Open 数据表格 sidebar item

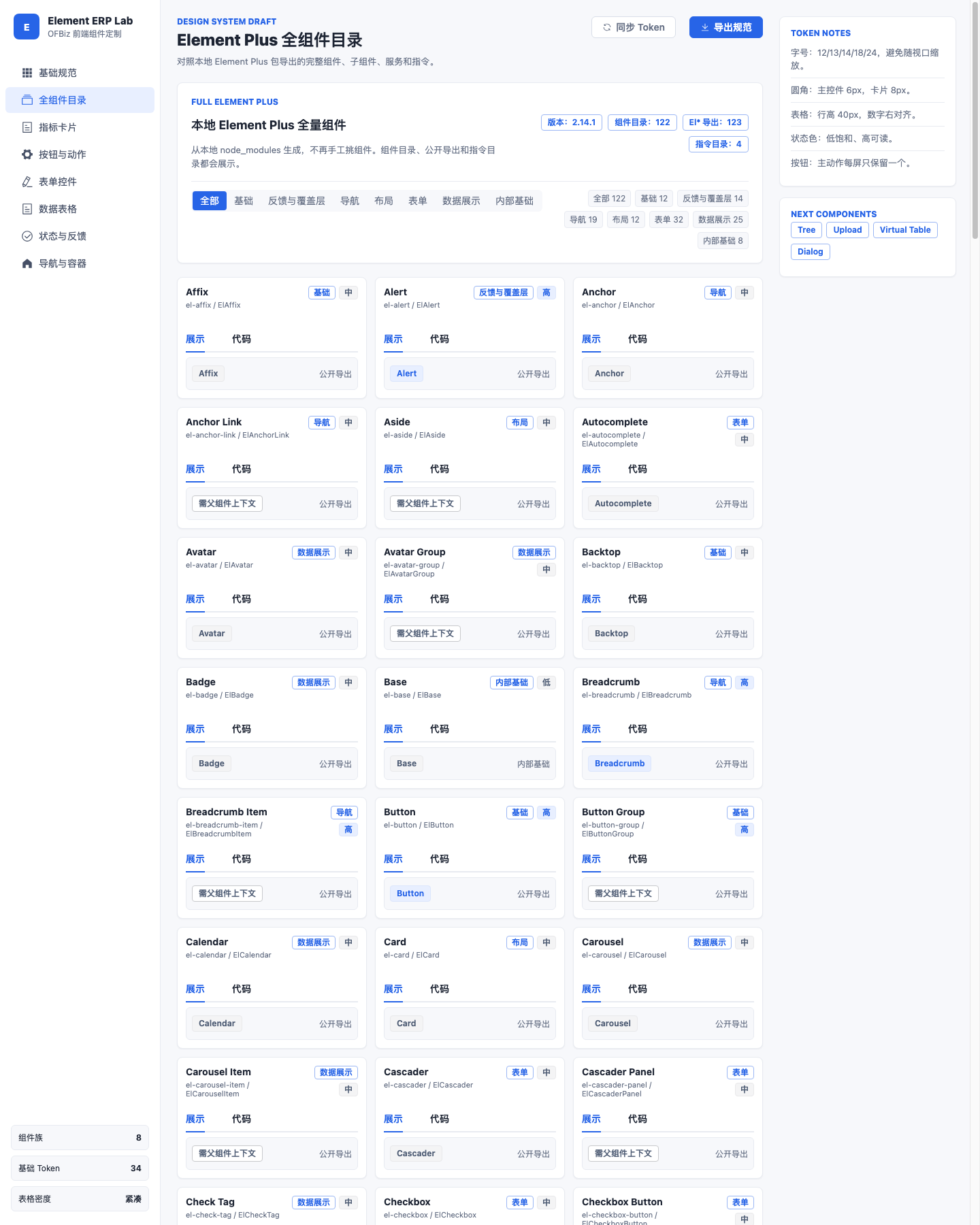coord(80,209)
